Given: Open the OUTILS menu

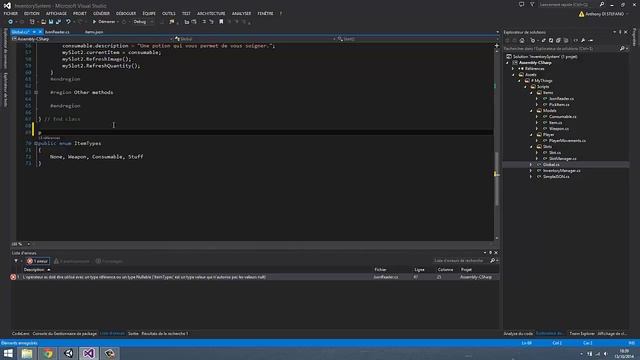Looking at the screenshot, I should pyautogui.click(x=169, y=13).
